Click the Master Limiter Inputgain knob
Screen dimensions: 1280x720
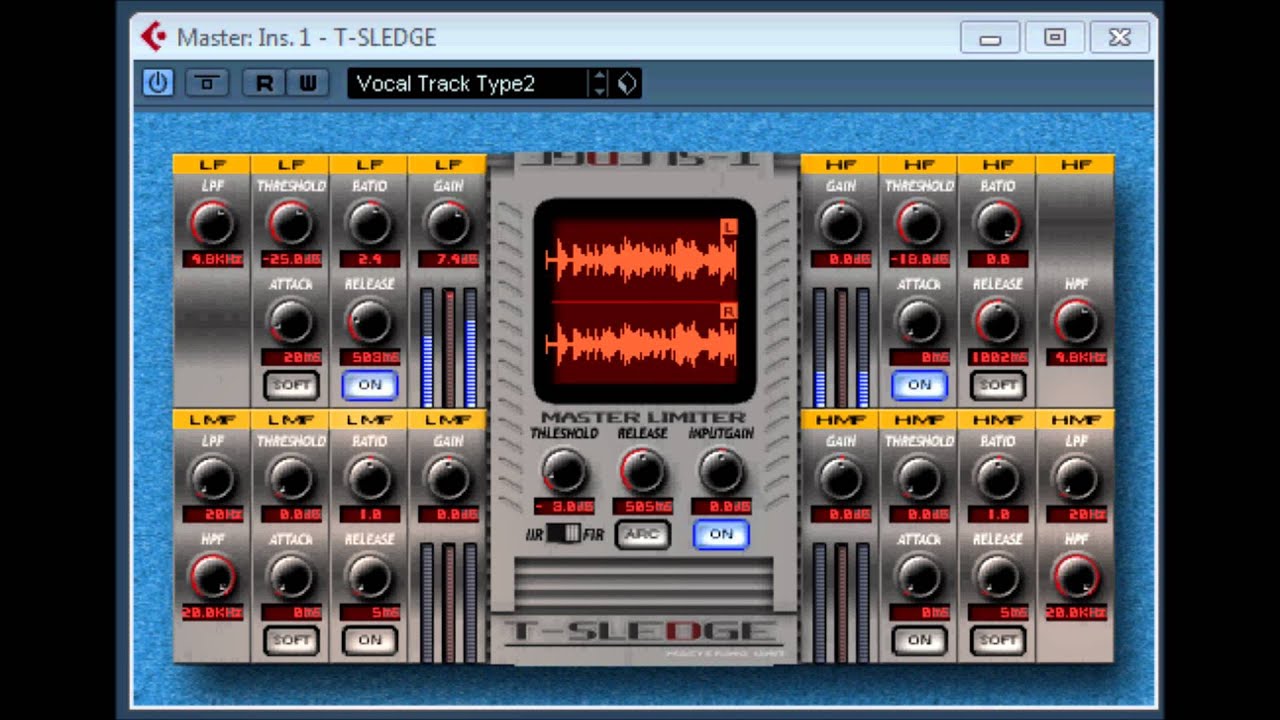tap(721, 470)
